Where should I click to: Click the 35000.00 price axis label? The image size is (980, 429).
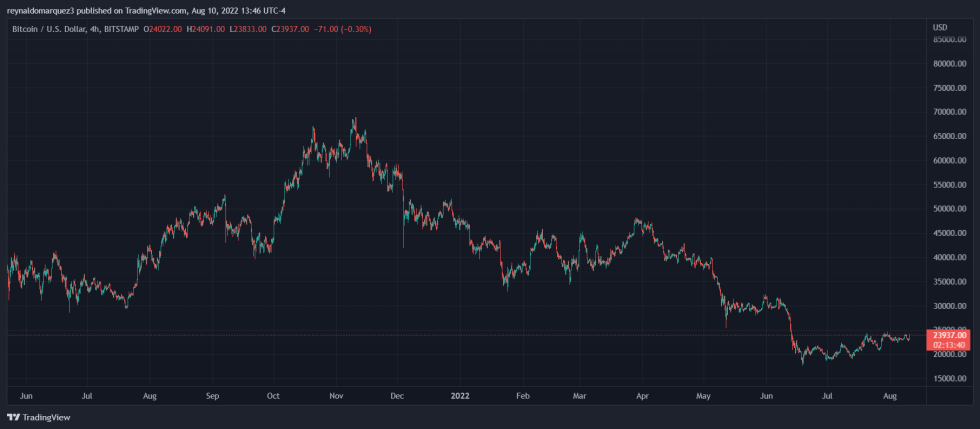(x=950, y=281)
